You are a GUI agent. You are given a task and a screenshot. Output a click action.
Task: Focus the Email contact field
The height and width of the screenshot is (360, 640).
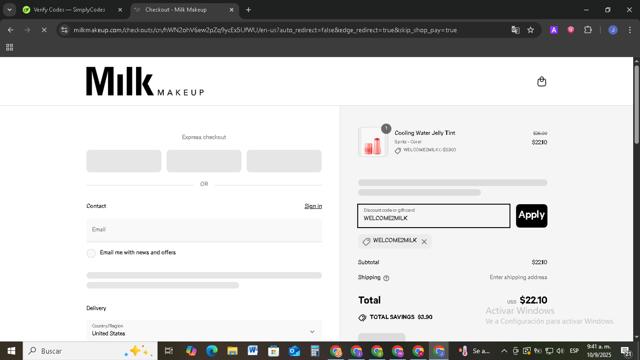[204, 230]
